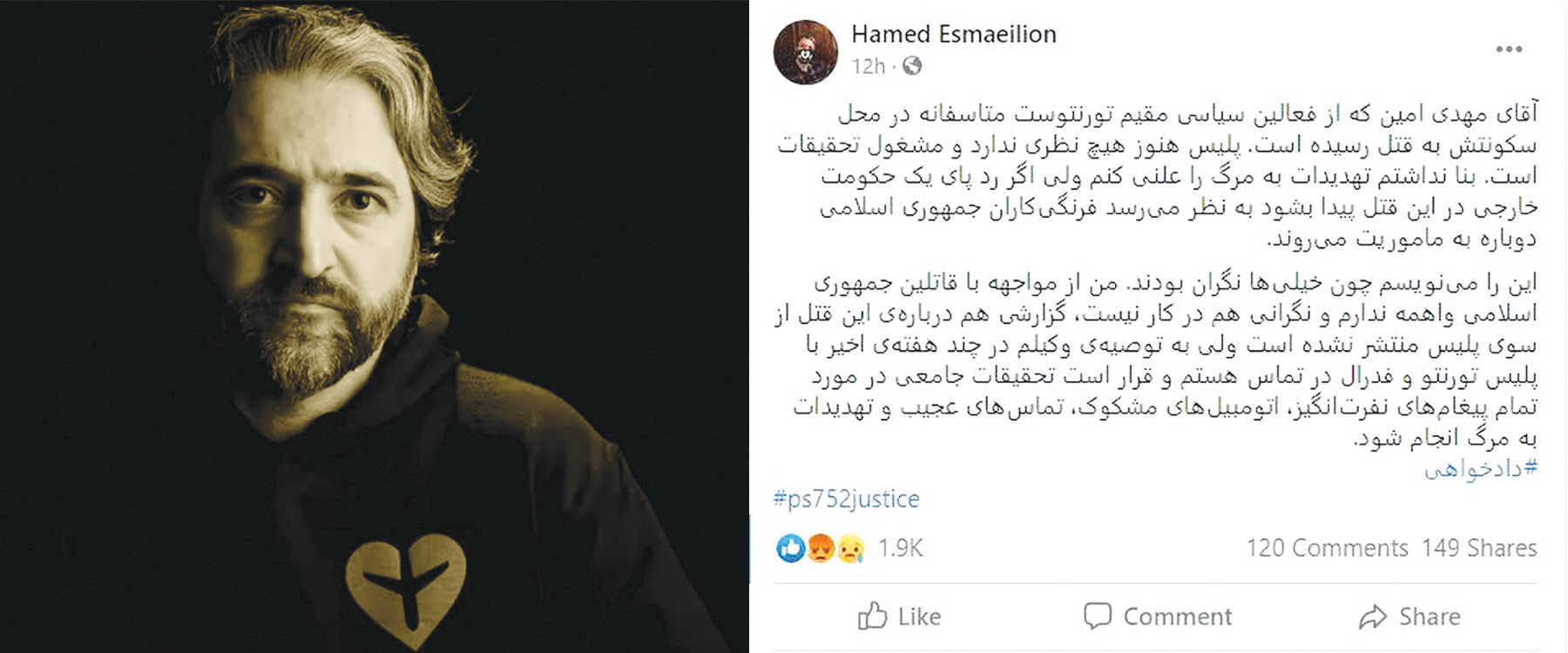The image size is (1568, 653).
Task: View the 1.9K reactions list
Action: pyautogui.click(x=900, y=548)
